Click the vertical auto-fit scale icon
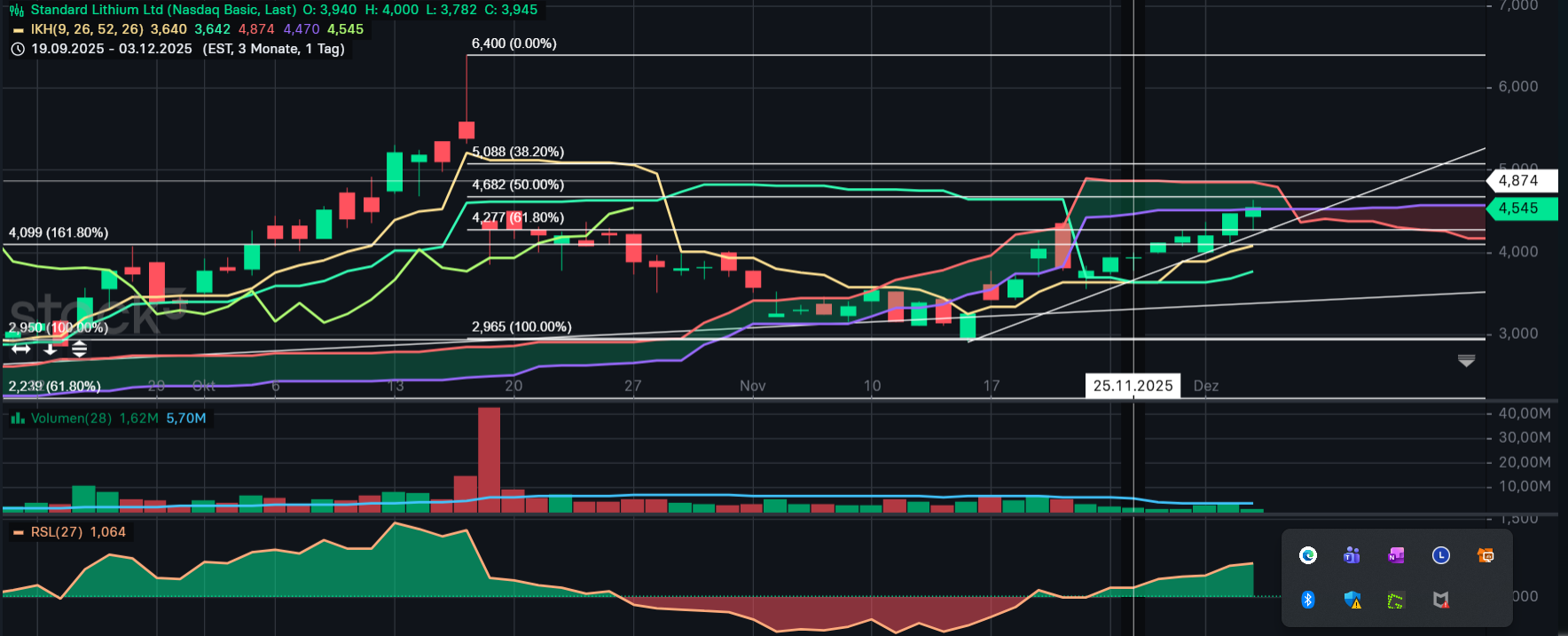This screenshot has width=1568, height=636. [x=79, y=349]
